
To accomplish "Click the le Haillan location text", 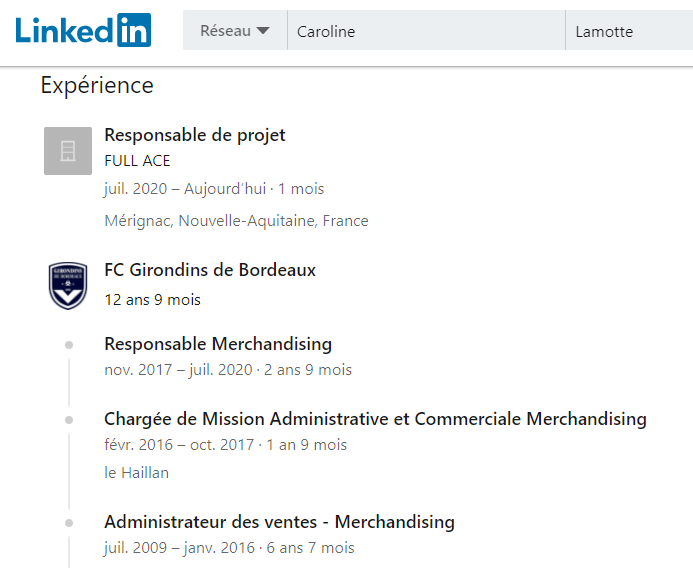I will pos(136,473).
